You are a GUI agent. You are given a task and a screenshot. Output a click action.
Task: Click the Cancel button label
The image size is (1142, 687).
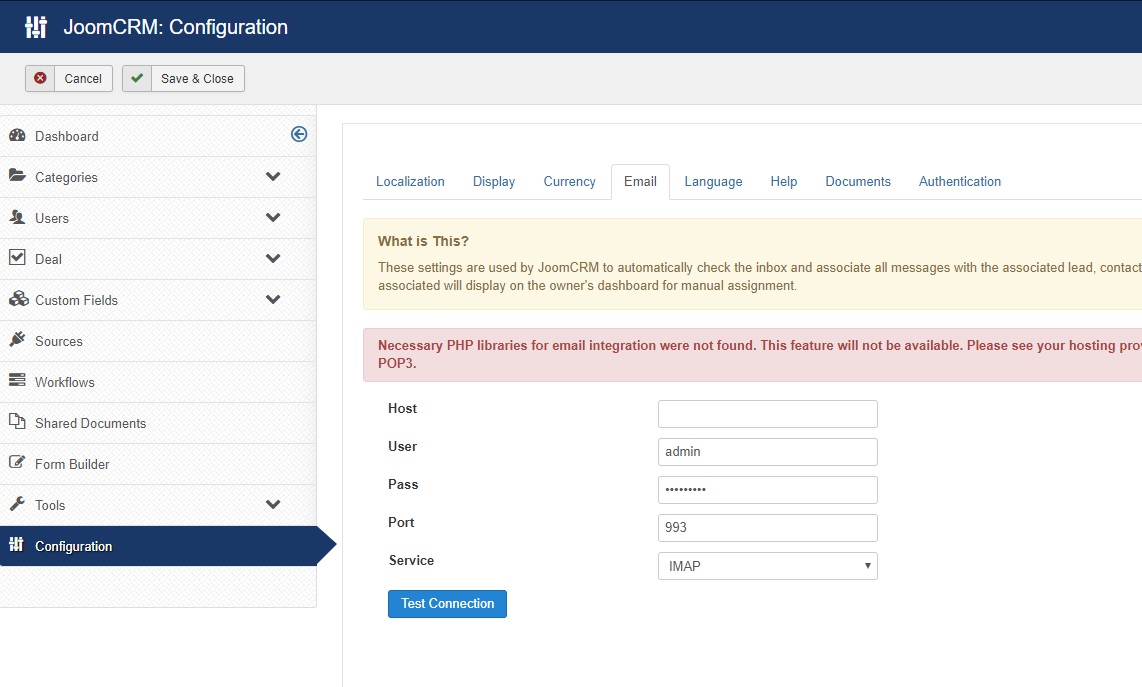83,79
